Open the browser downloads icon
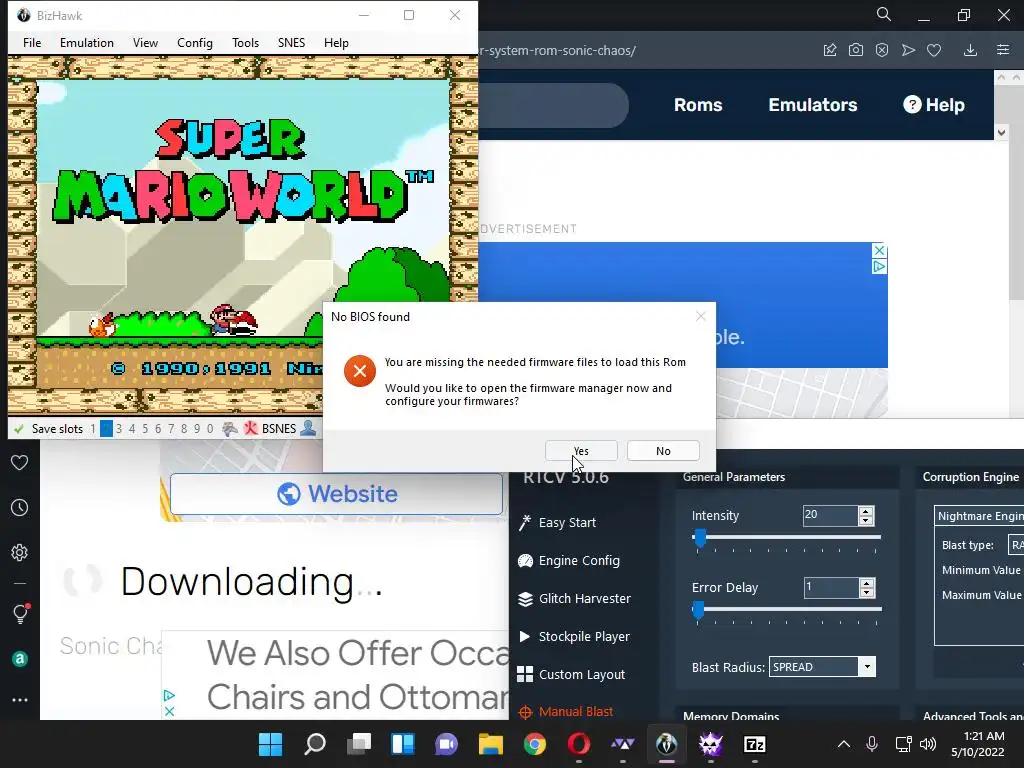This screenshot has height=768, width=1024. click(x=970, y=50)
